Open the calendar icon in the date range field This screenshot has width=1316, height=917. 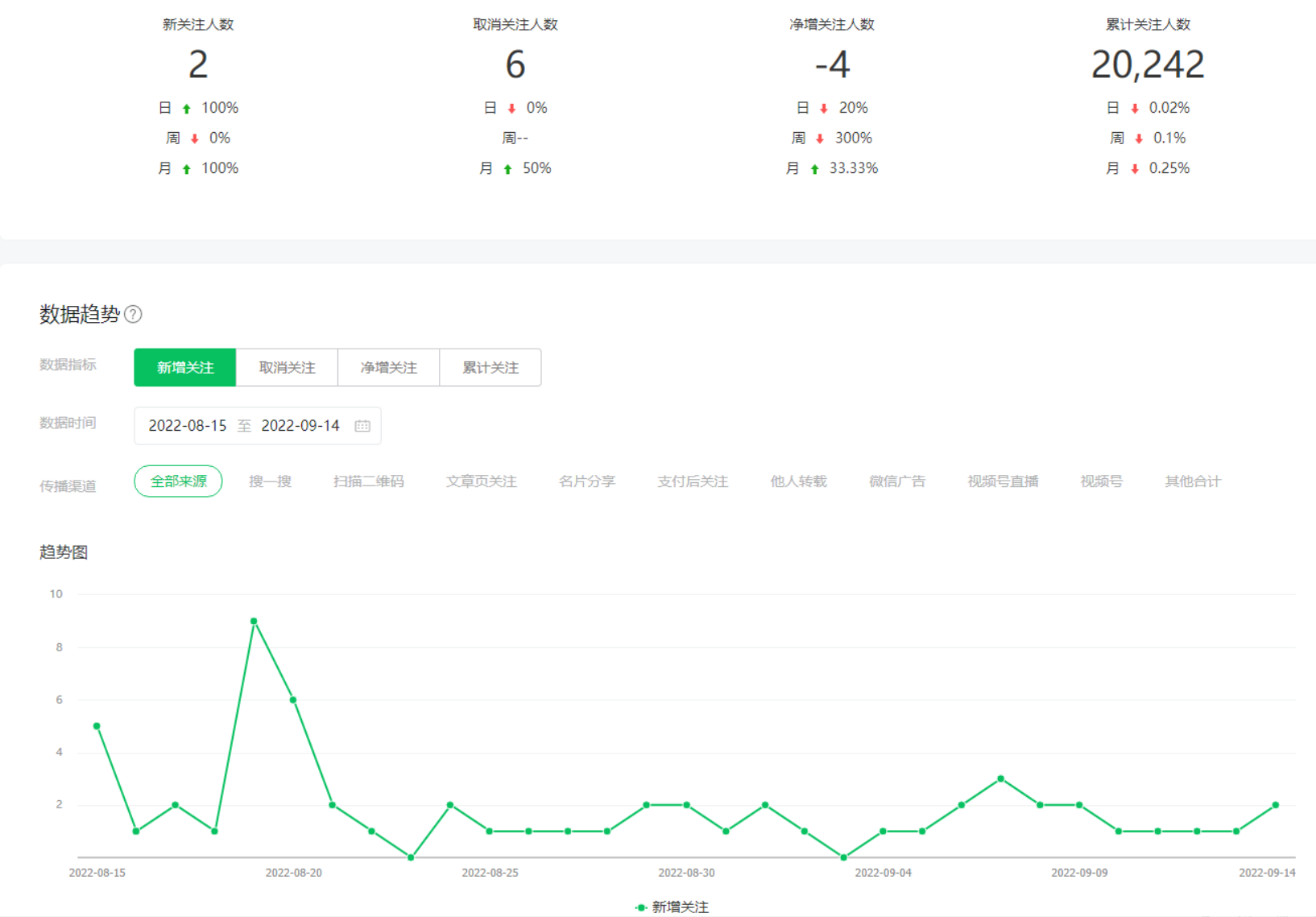[362, 426]
